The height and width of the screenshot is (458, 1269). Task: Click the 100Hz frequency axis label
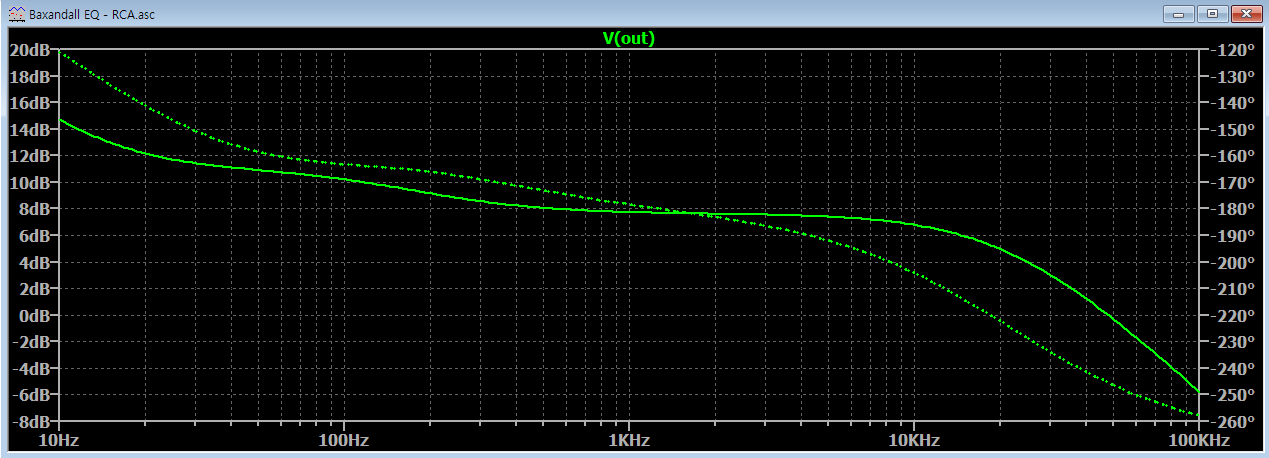[344, 441]
